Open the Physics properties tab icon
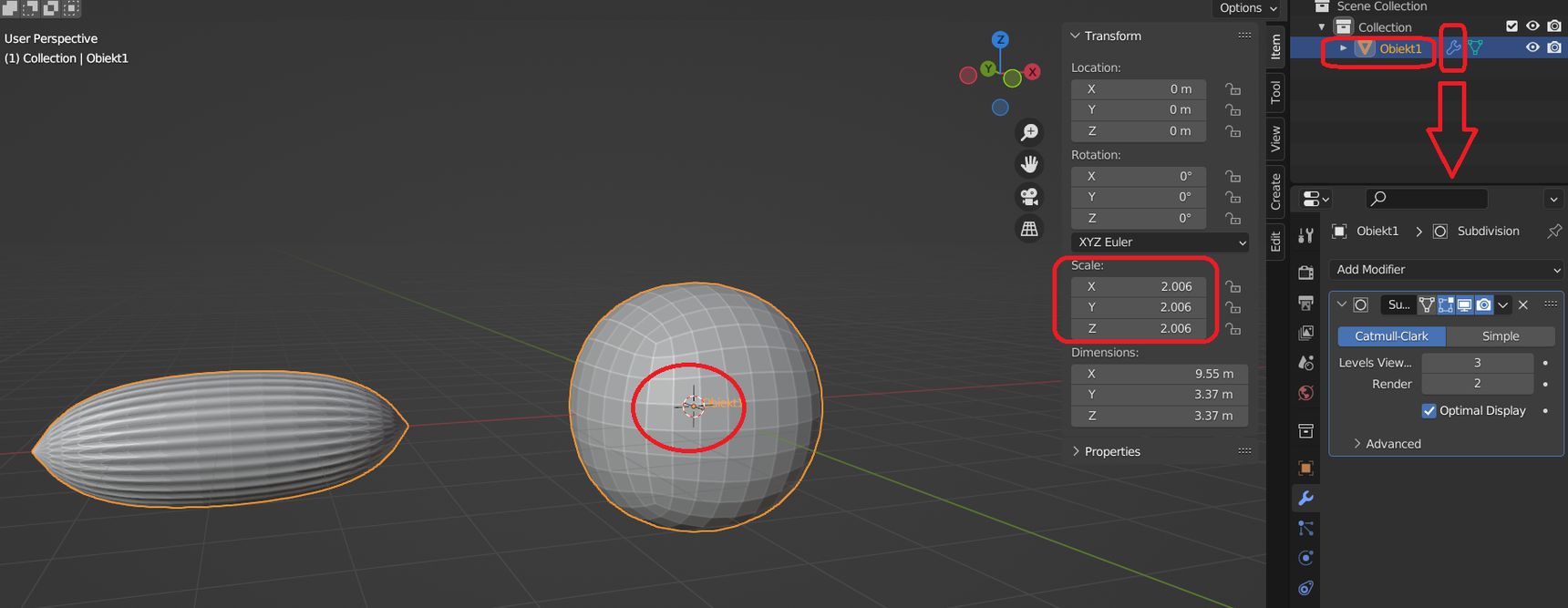The image size is (1568, 608). [1305, 558]
